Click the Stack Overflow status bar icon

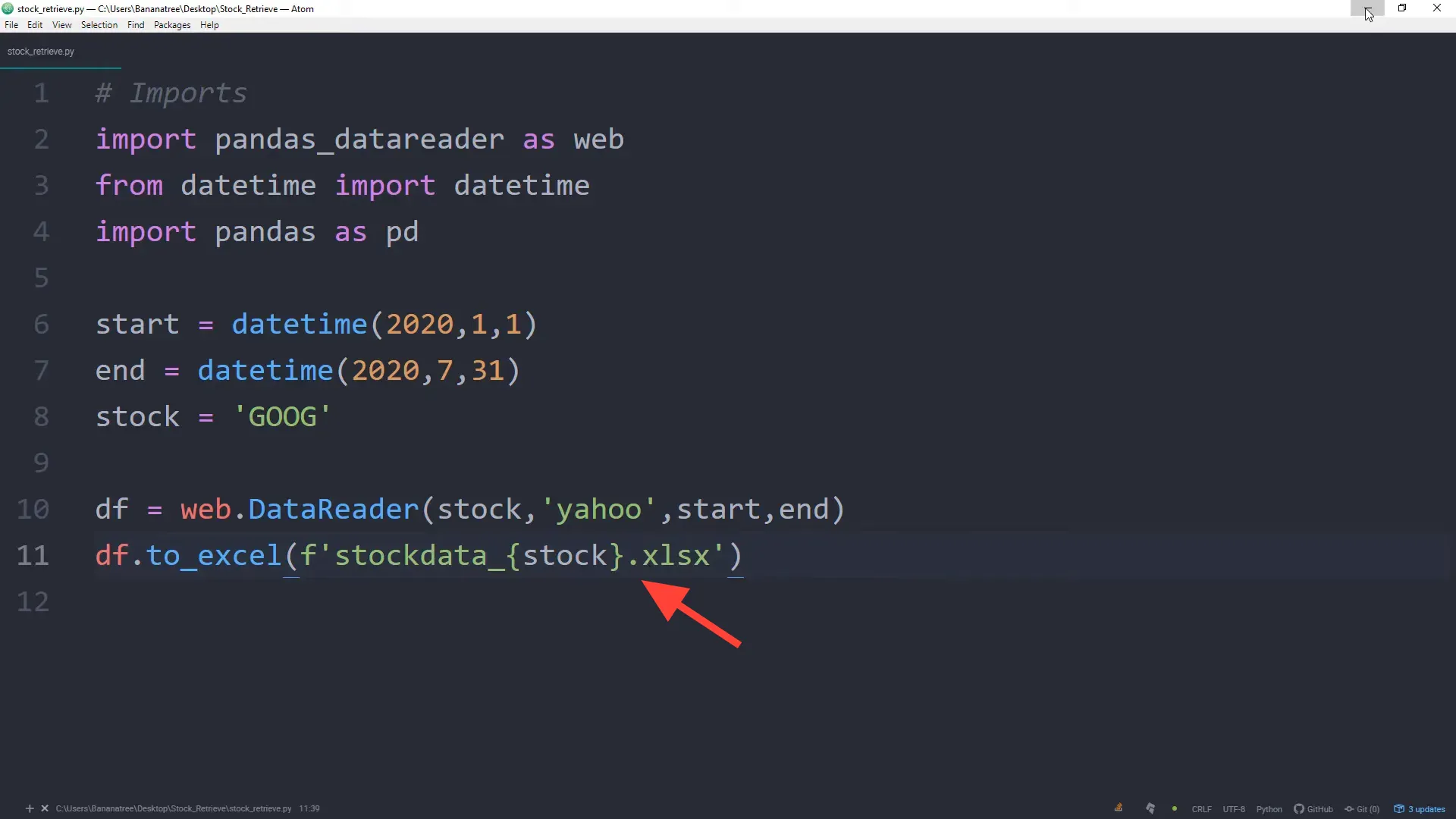click(x=1119, y=808)
